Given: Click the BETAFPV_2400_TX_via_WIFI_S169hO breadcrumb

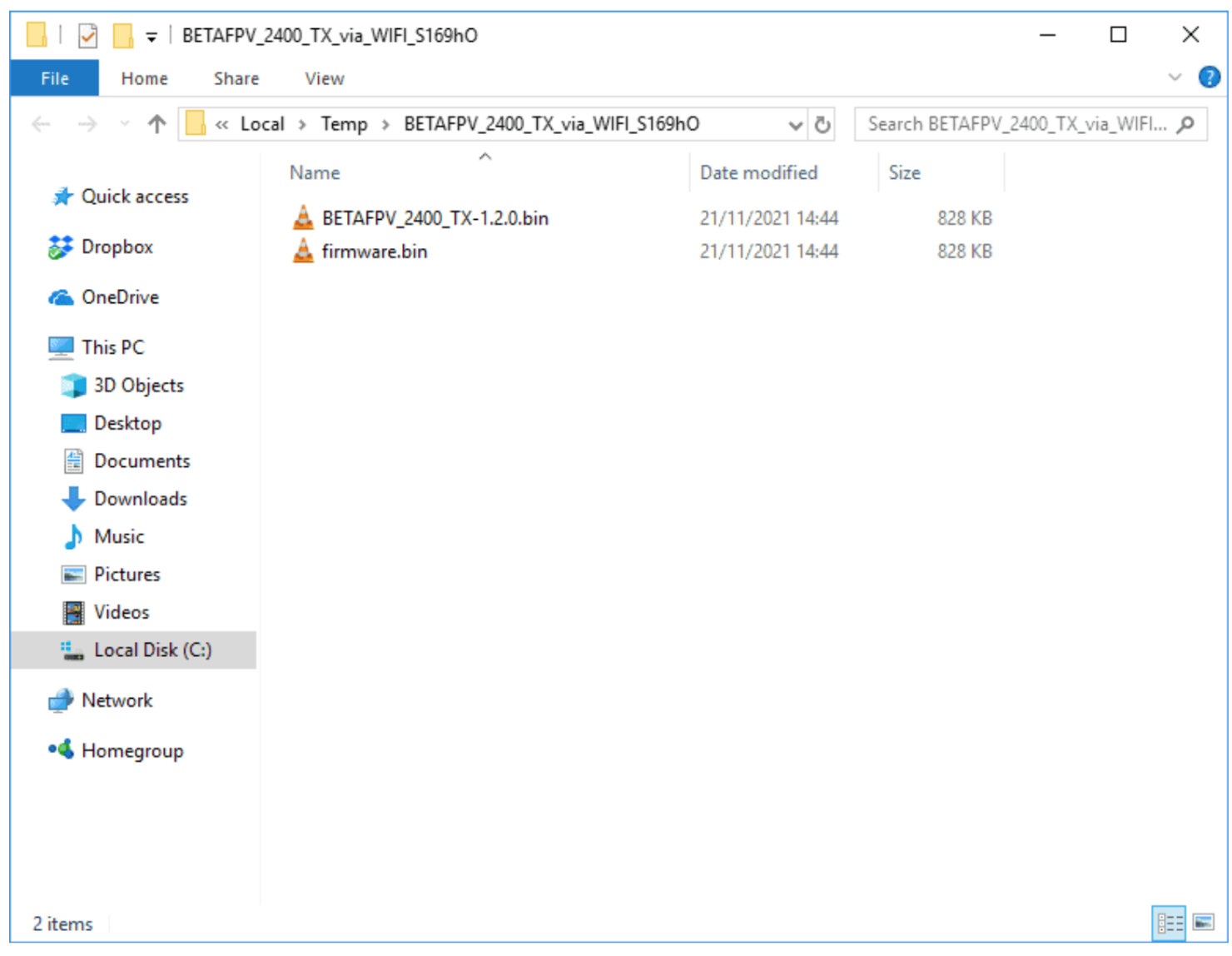Looking at the screenshot, I should point(551,124).
